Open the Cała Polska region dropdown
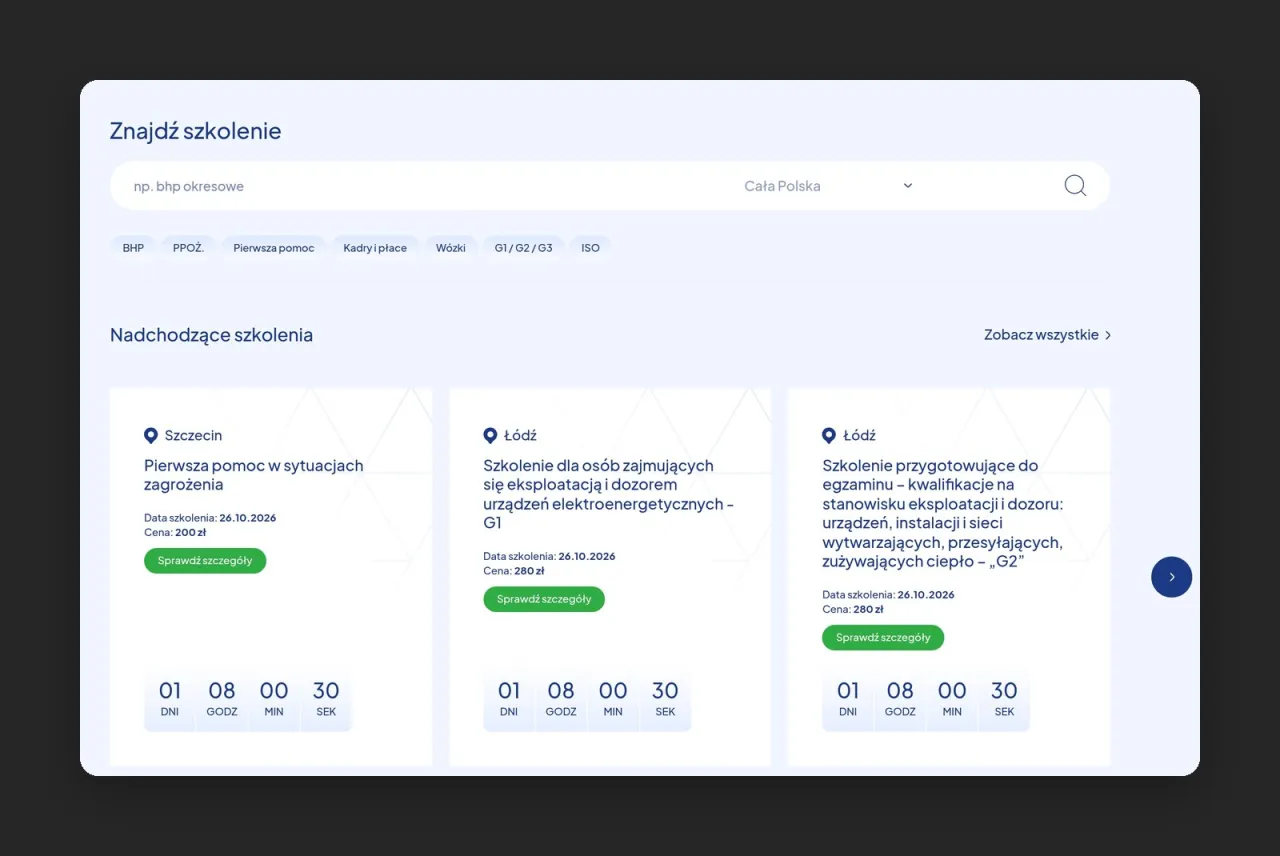1280x856 pixels. pos(829,186)
